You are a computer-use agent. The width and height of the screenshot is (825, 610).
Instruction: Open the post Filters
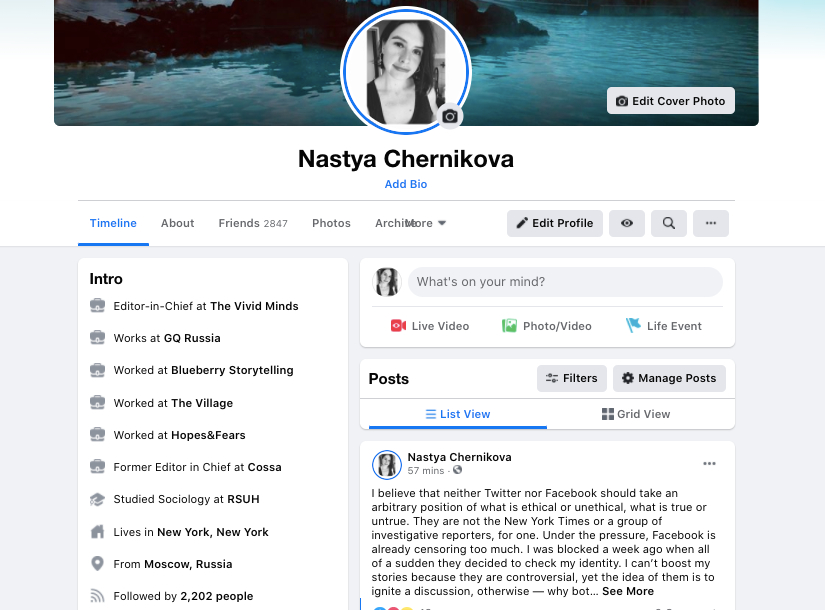(x=571, y=378)
